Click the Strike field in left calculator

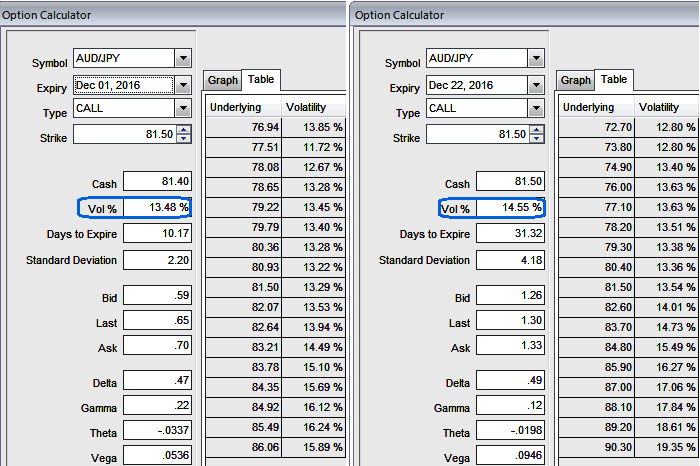tap(125, 134)
